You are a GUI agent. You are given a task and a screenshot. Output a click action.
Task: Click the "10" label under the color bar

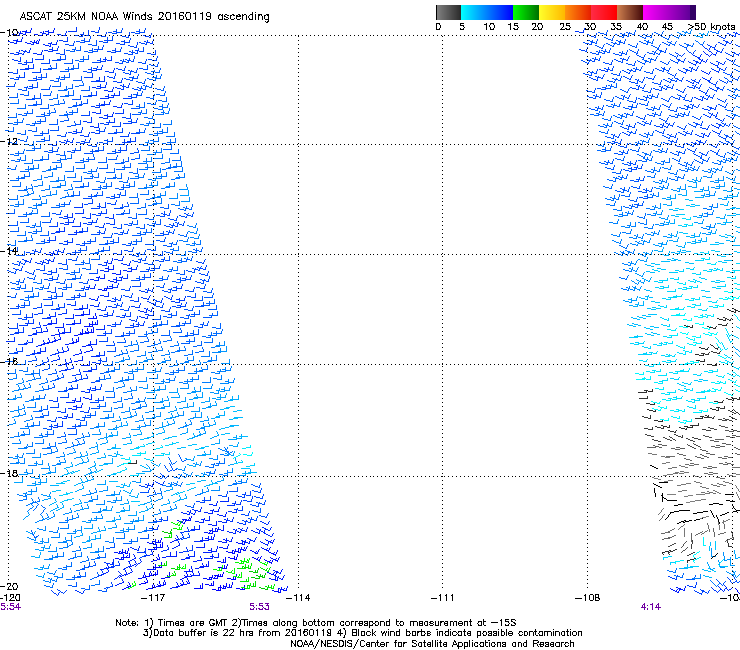(x=489, y=27)
